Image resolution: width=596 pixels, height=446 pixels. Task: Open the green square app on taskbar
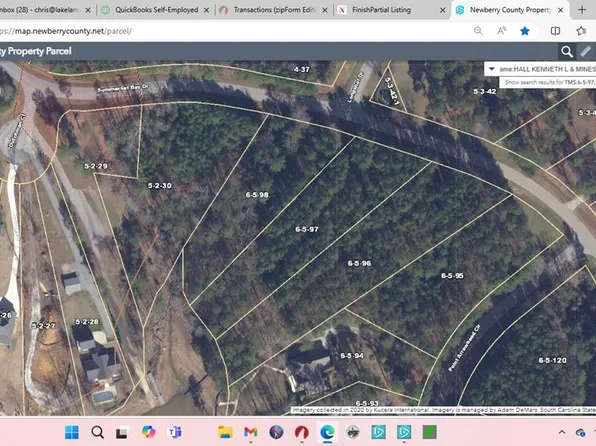coord(430,432)
